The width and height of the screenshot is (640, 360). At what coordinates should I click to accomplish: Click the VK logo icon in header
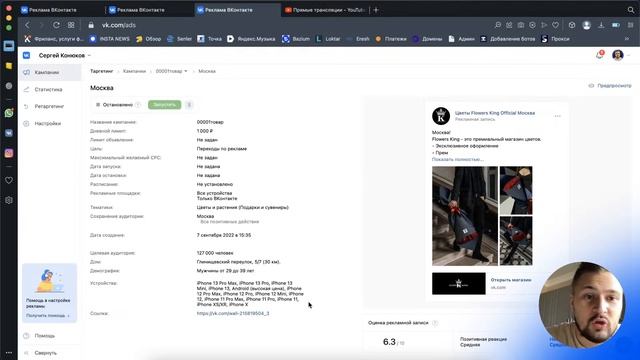coord(27,56)
